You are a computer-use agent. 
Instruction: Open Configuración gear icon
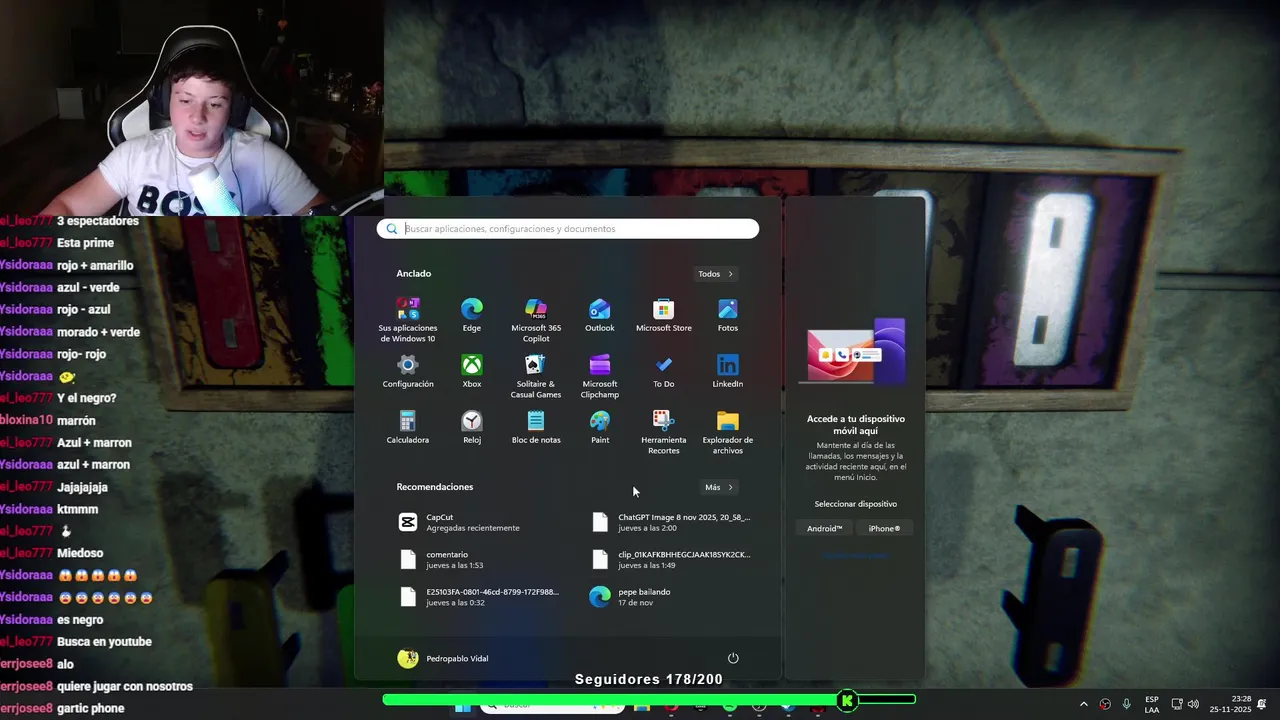pyautogui.click(x=408, y=372)
